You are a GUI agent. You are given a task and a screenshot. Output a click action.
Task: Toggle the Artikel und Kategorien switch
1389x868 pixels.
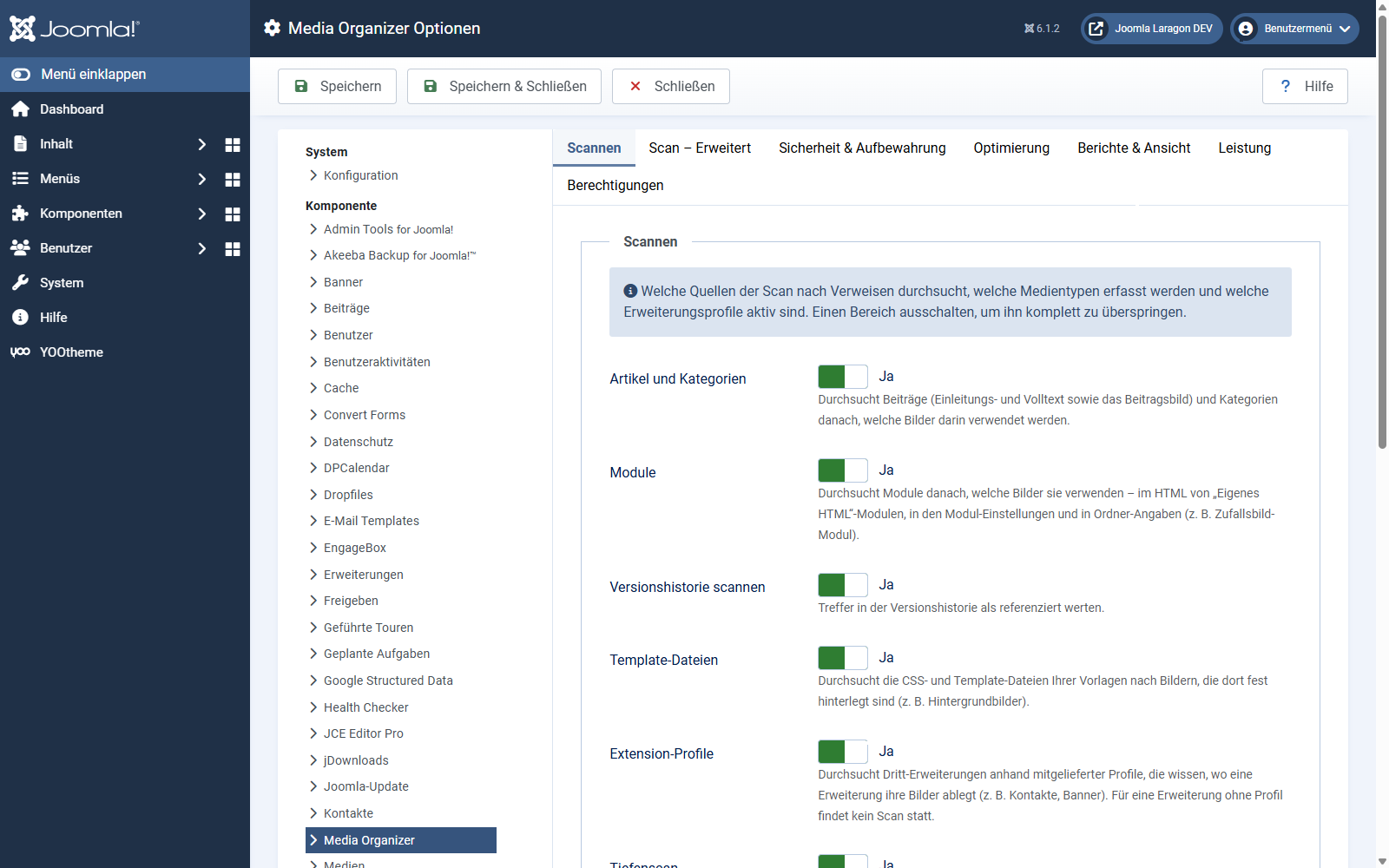coord(843,377)
